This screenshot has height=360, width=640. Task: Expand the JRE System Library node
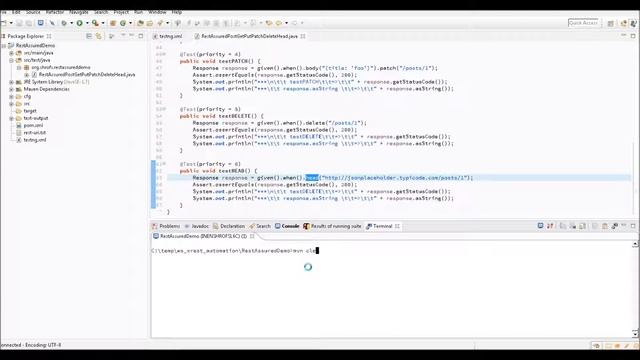tap(12, 82)
